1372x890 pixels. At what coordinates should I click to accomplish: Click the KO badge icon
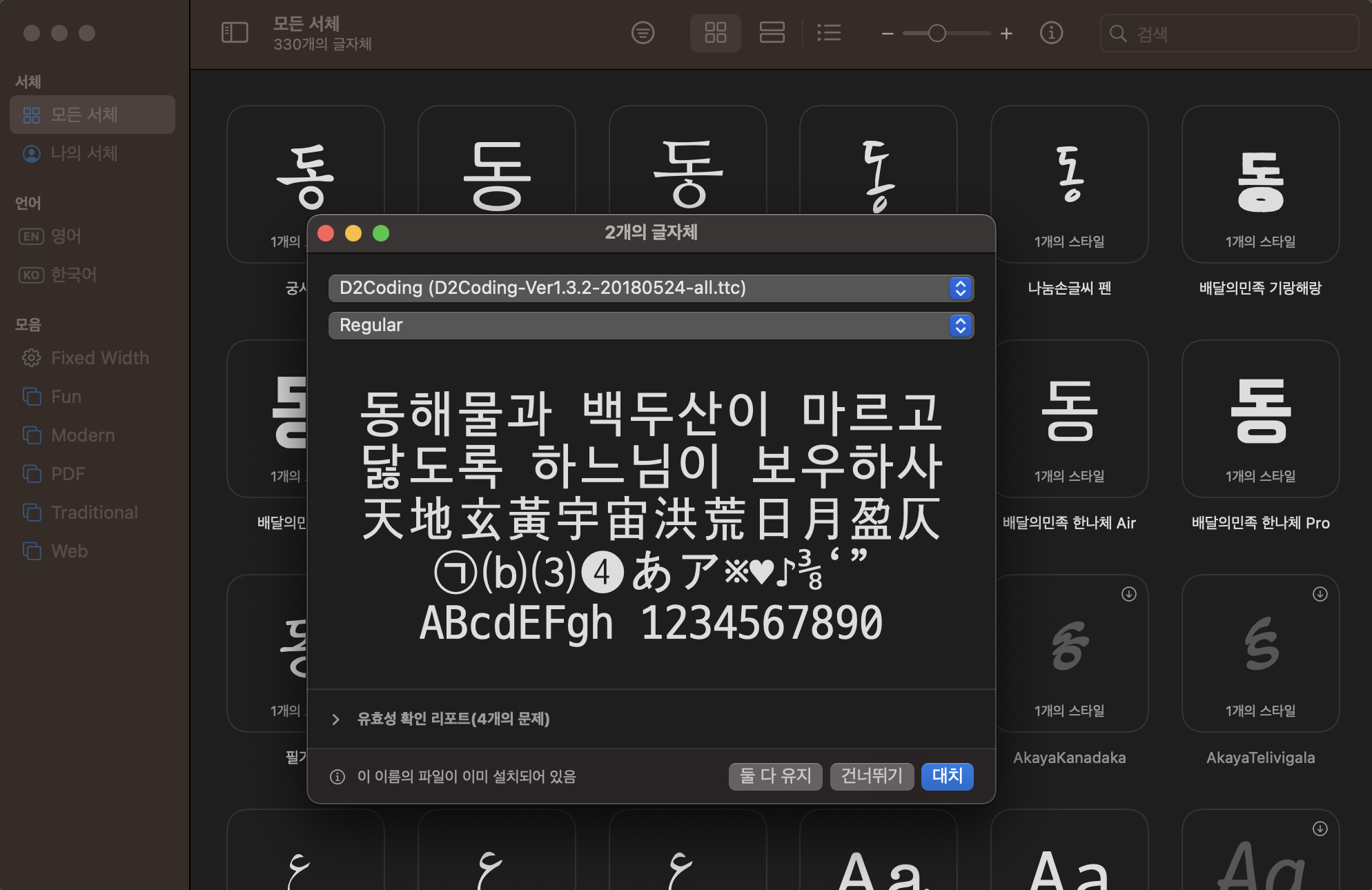tap(31, 275)
